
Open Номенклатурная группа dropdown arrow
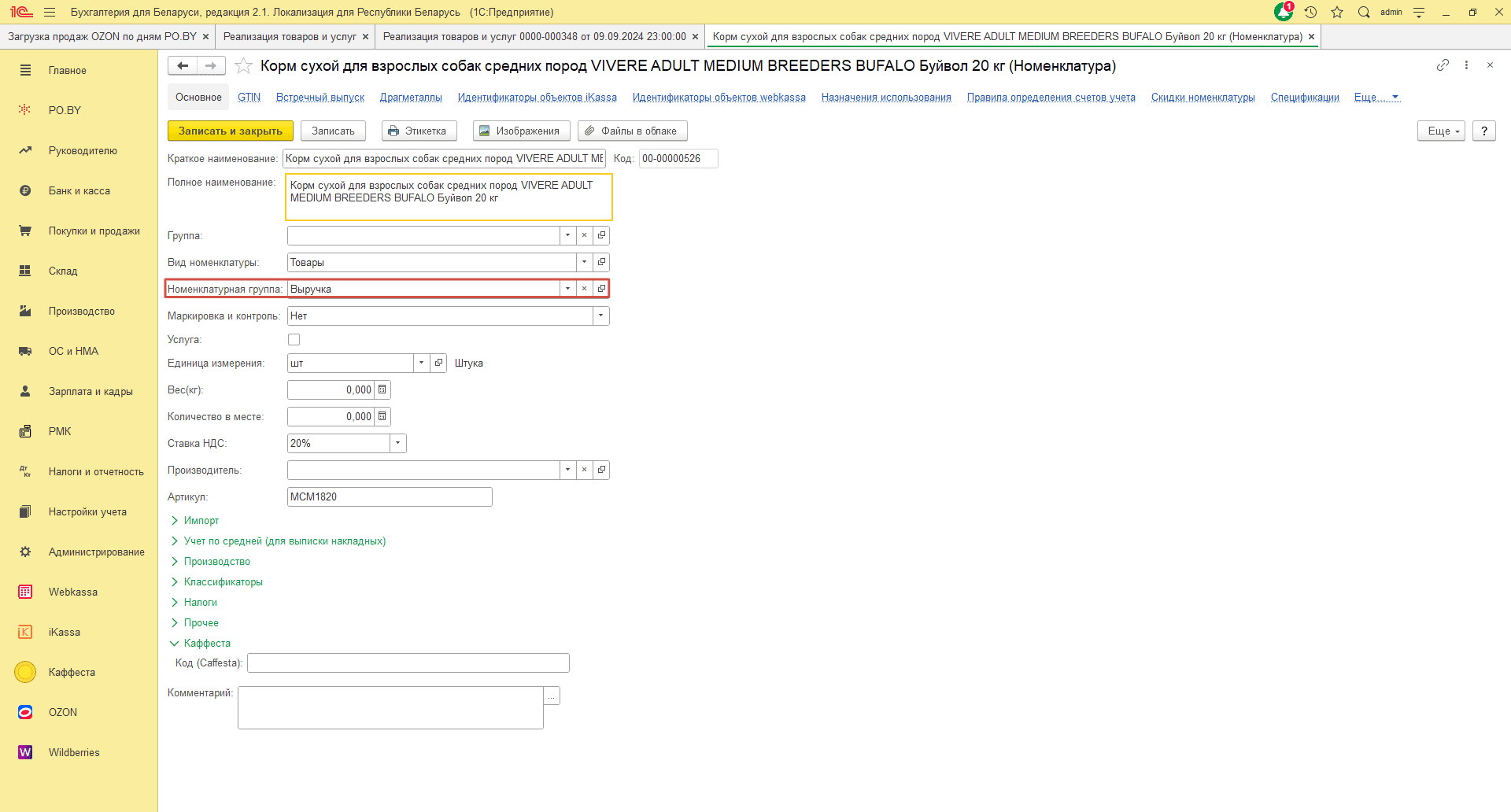[567, 289]
